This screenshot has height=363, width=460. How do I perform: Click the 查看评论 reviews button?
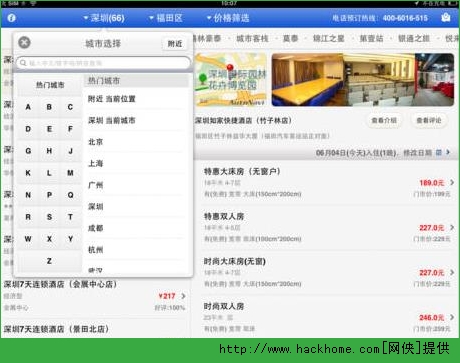[x=429, y=120]
